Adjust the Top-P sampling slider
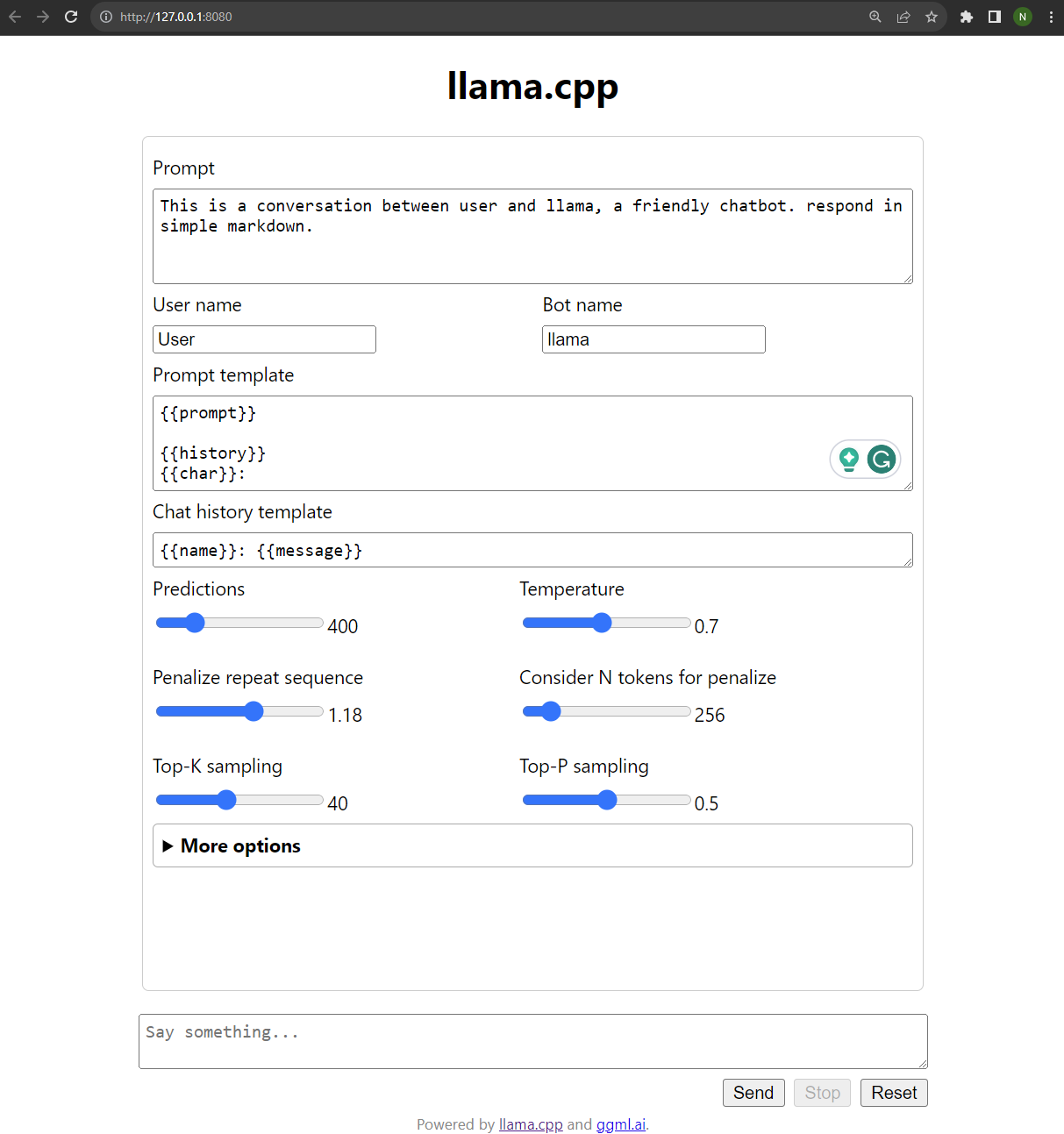Viewport: 1064px width, 1134px height. tap(606, 800)
